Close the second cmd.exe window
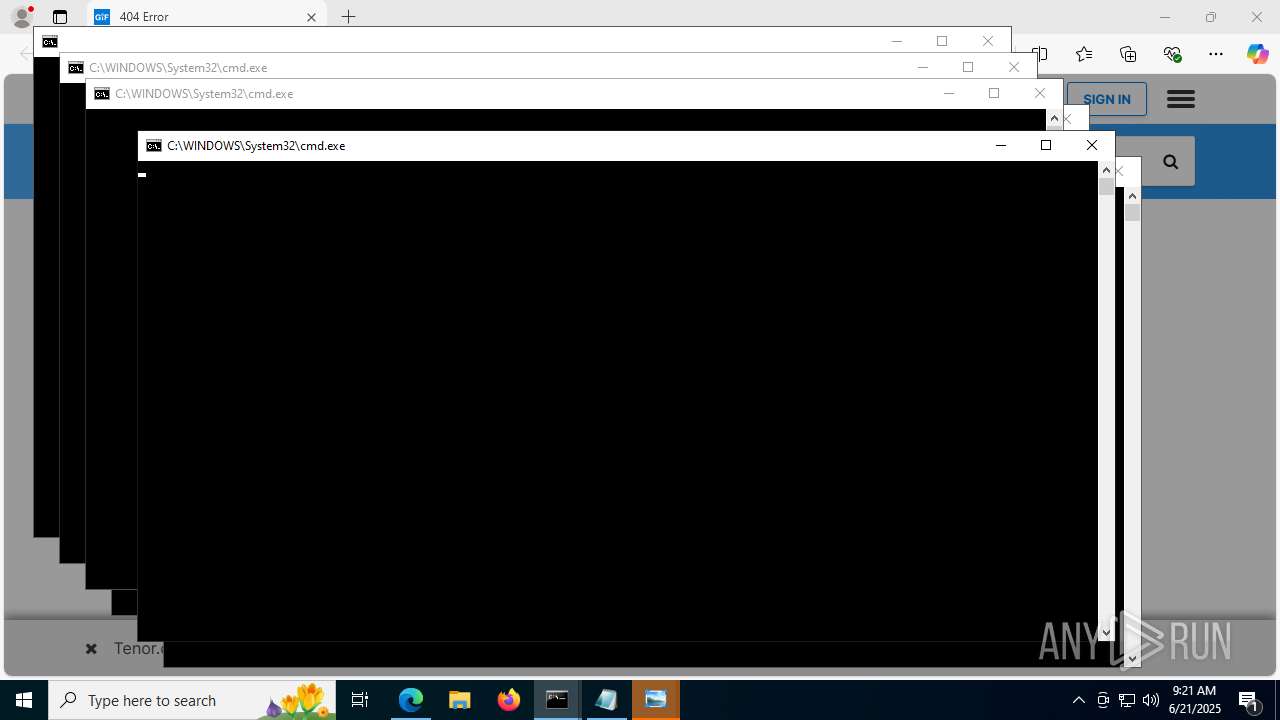 pos(1014,68)
